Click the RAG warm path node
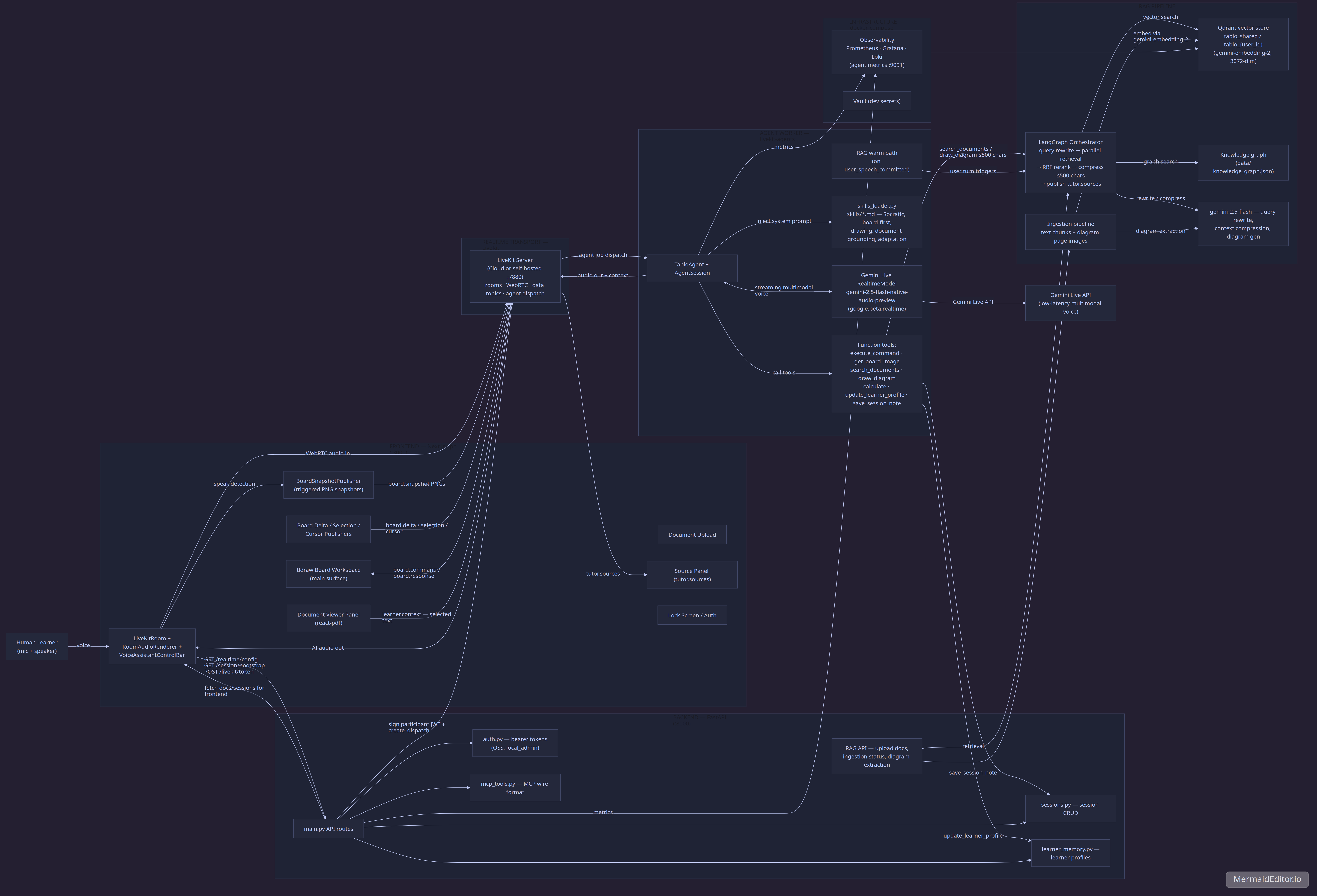Viewport: 1317px width, 896px height. click(877, 161)
